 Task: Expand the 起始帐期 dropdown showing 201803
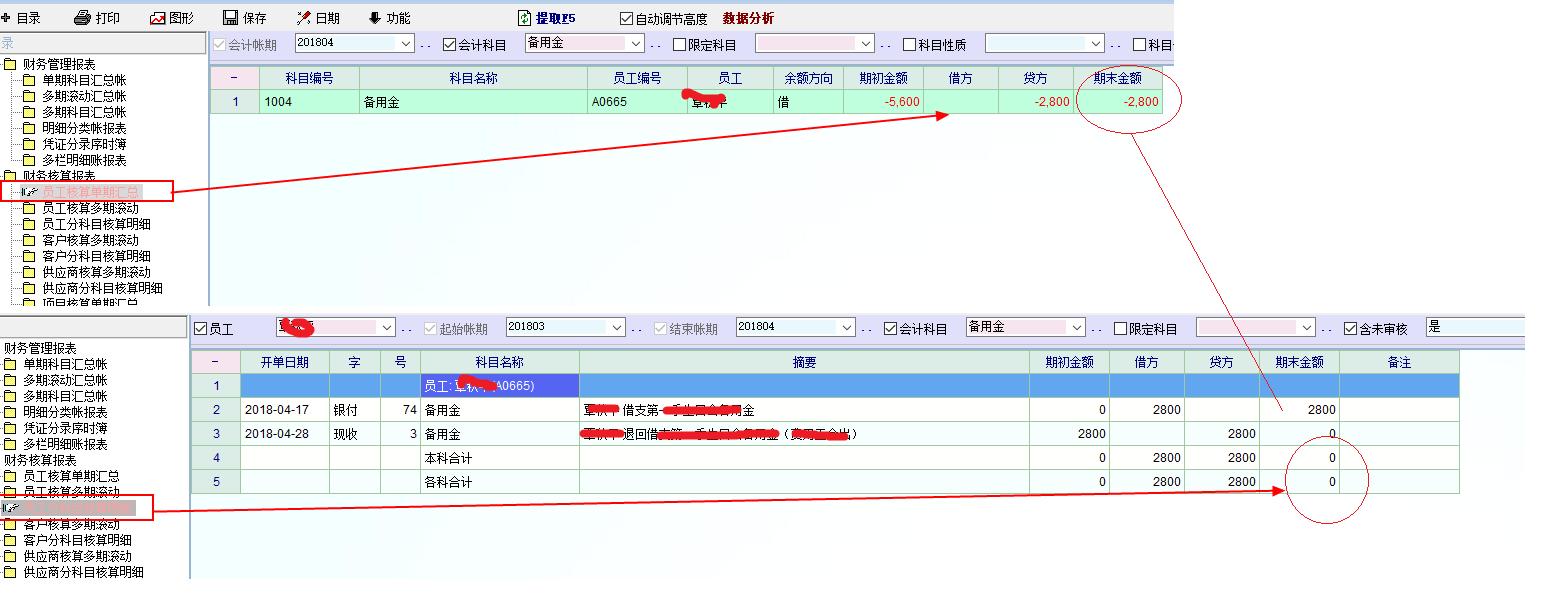click(617, 327)
